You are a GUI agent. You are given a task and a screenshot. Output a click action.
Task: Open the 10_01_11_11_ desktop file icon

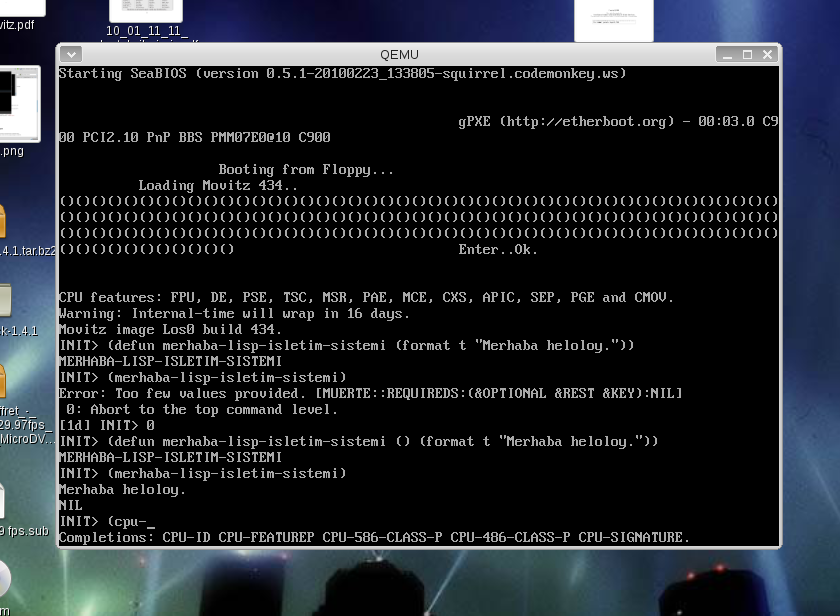[x=146, y=19]
